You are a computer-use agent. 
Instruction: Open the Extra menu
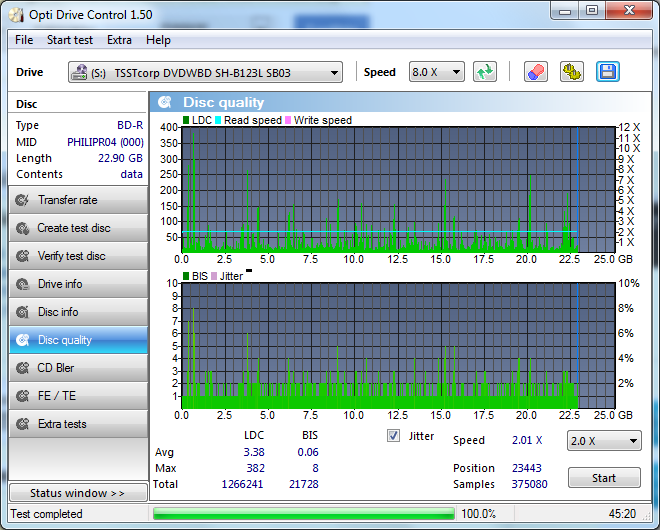119,40
